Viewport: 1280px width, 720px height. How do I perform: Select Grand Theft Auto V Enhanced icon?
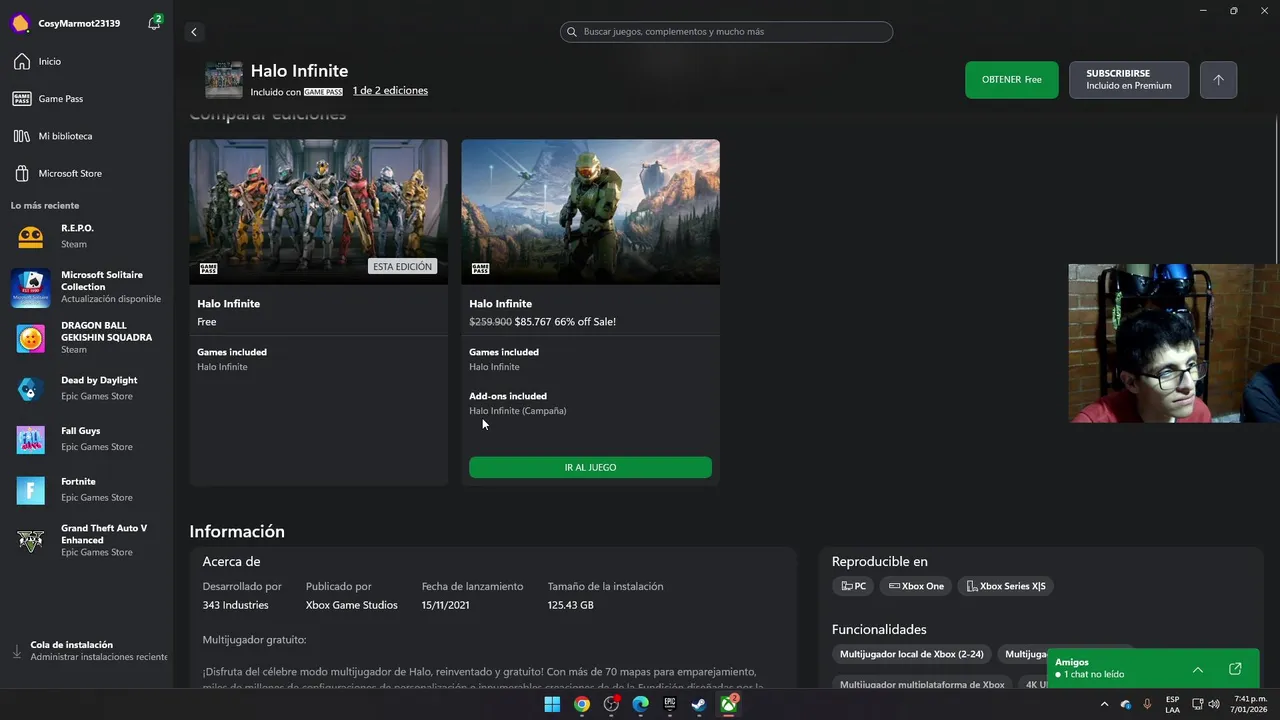(31, 541)
